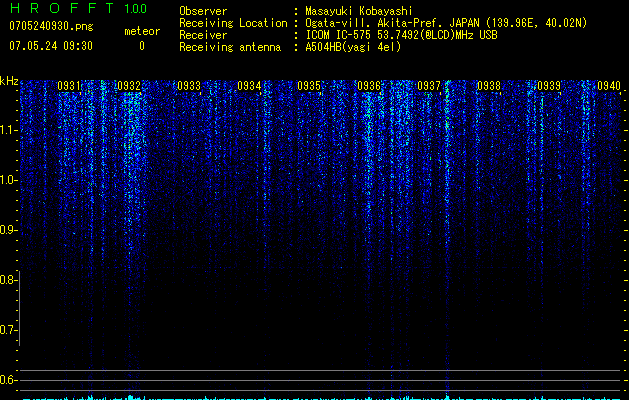Click the Ogata-vill. Akita-Pref. JAPAN location text
The height and width of the screenshot is (400, 629).
(446, 23)
